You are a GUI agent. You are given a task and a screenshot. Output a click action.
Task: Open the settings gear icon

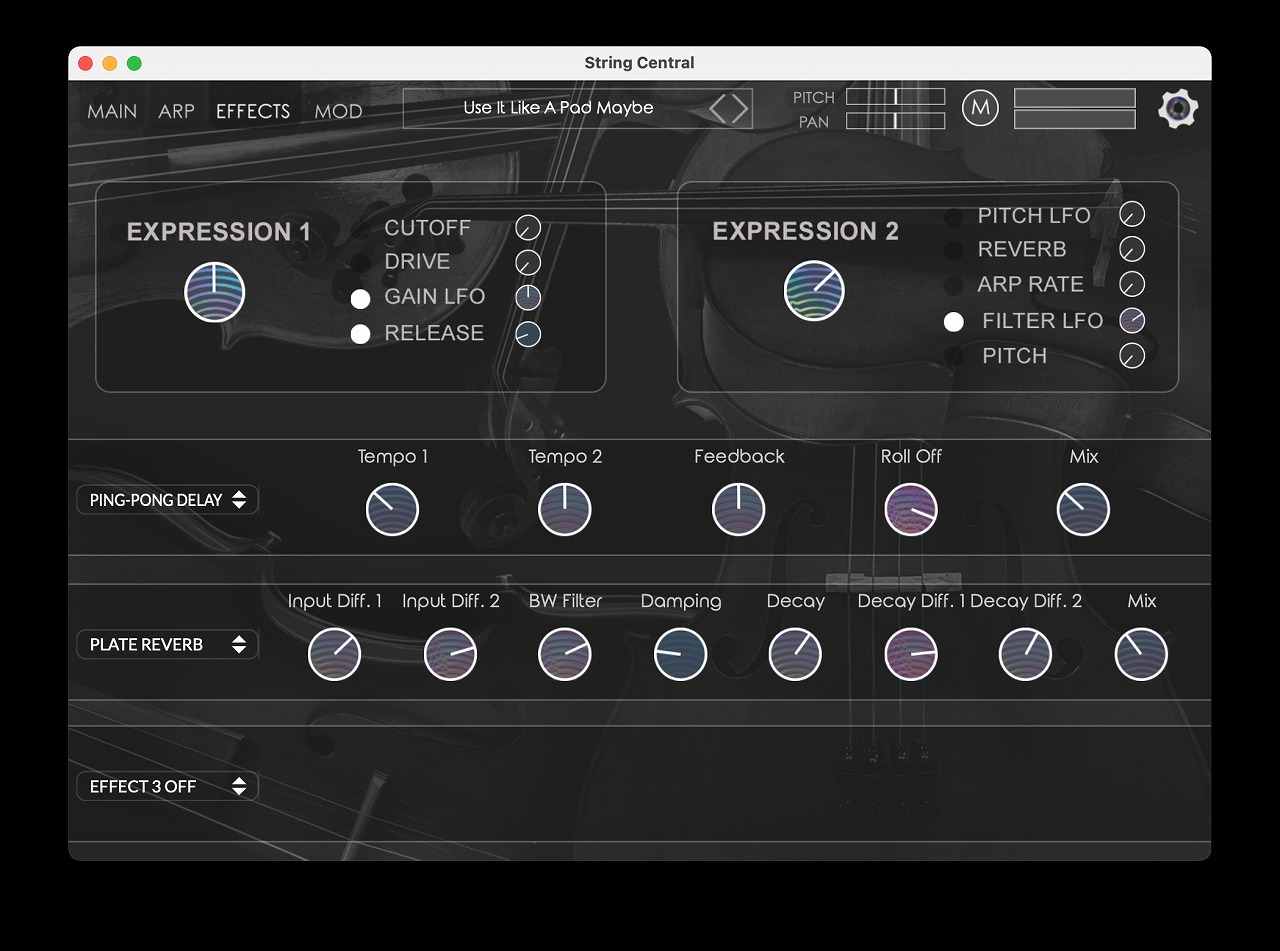[1178, 108]
